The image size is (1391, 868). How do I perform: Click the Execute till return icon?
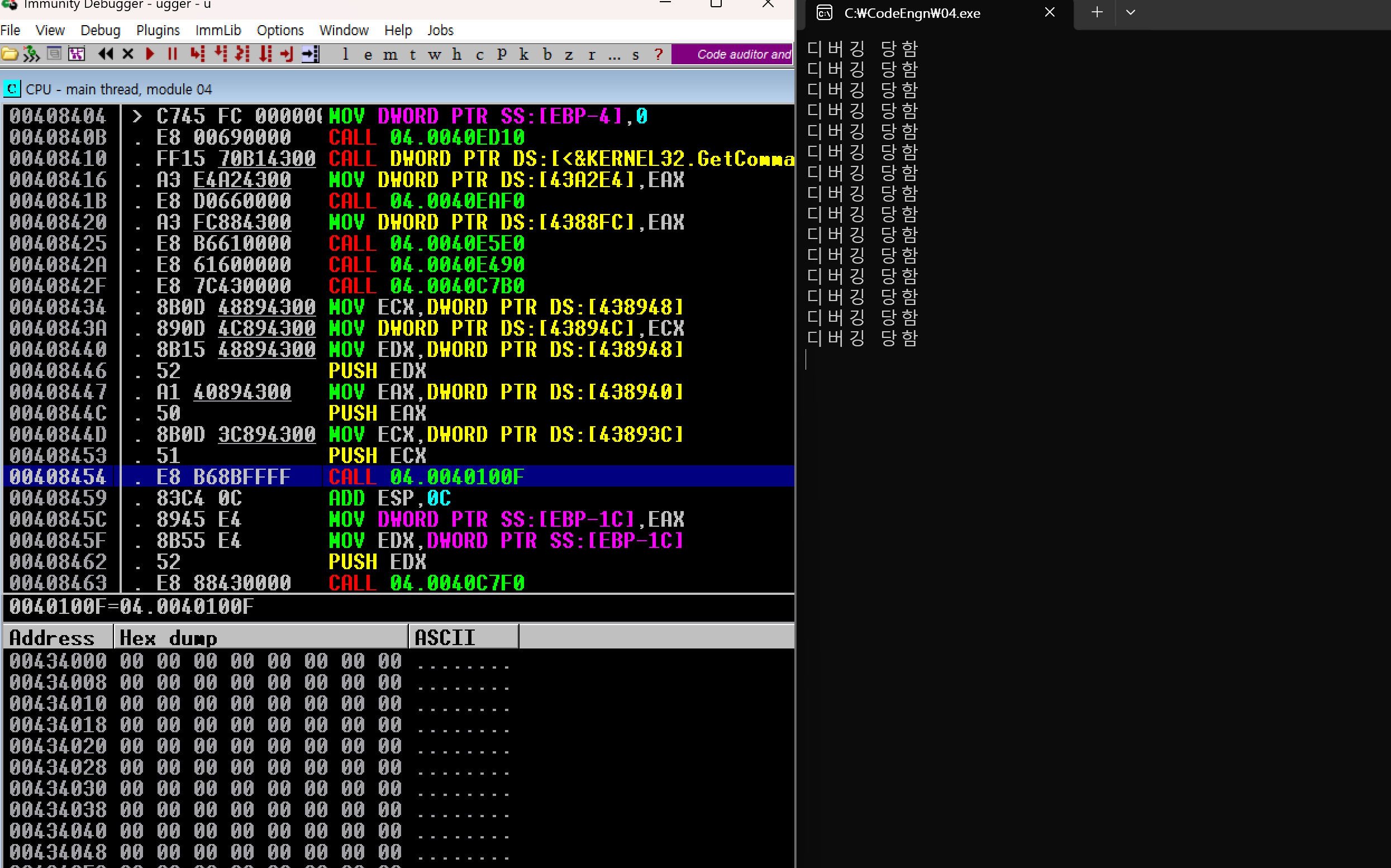click(x=287, y=54)
